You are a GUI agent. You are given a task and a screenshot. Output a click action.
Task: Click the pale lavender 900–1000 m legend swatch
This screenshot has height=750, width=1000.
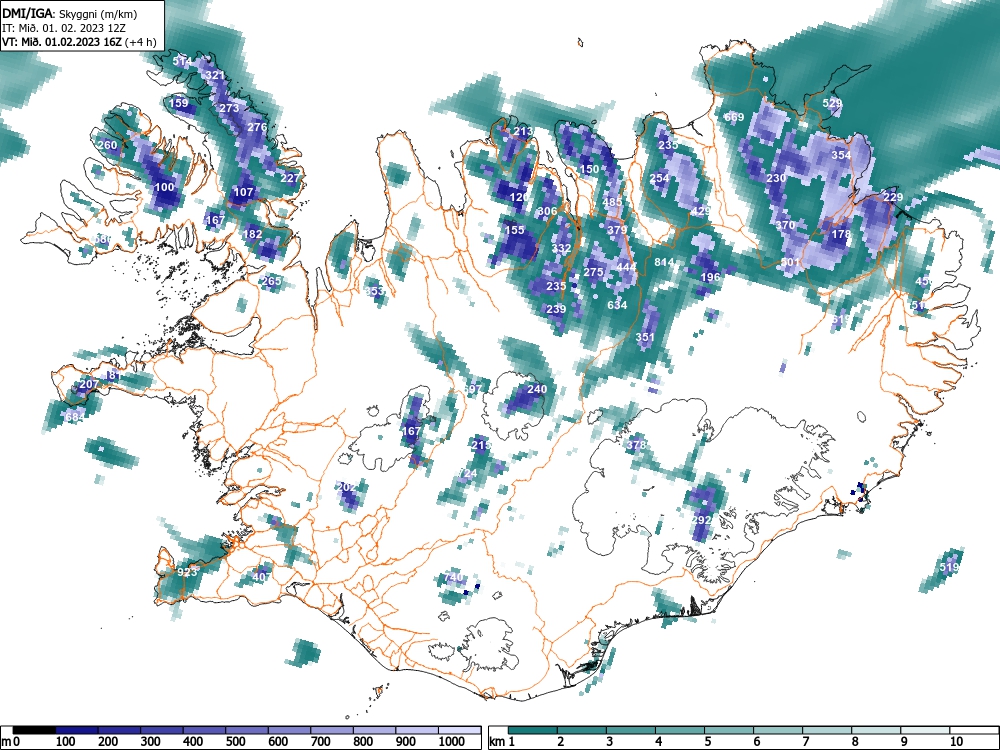417,730
